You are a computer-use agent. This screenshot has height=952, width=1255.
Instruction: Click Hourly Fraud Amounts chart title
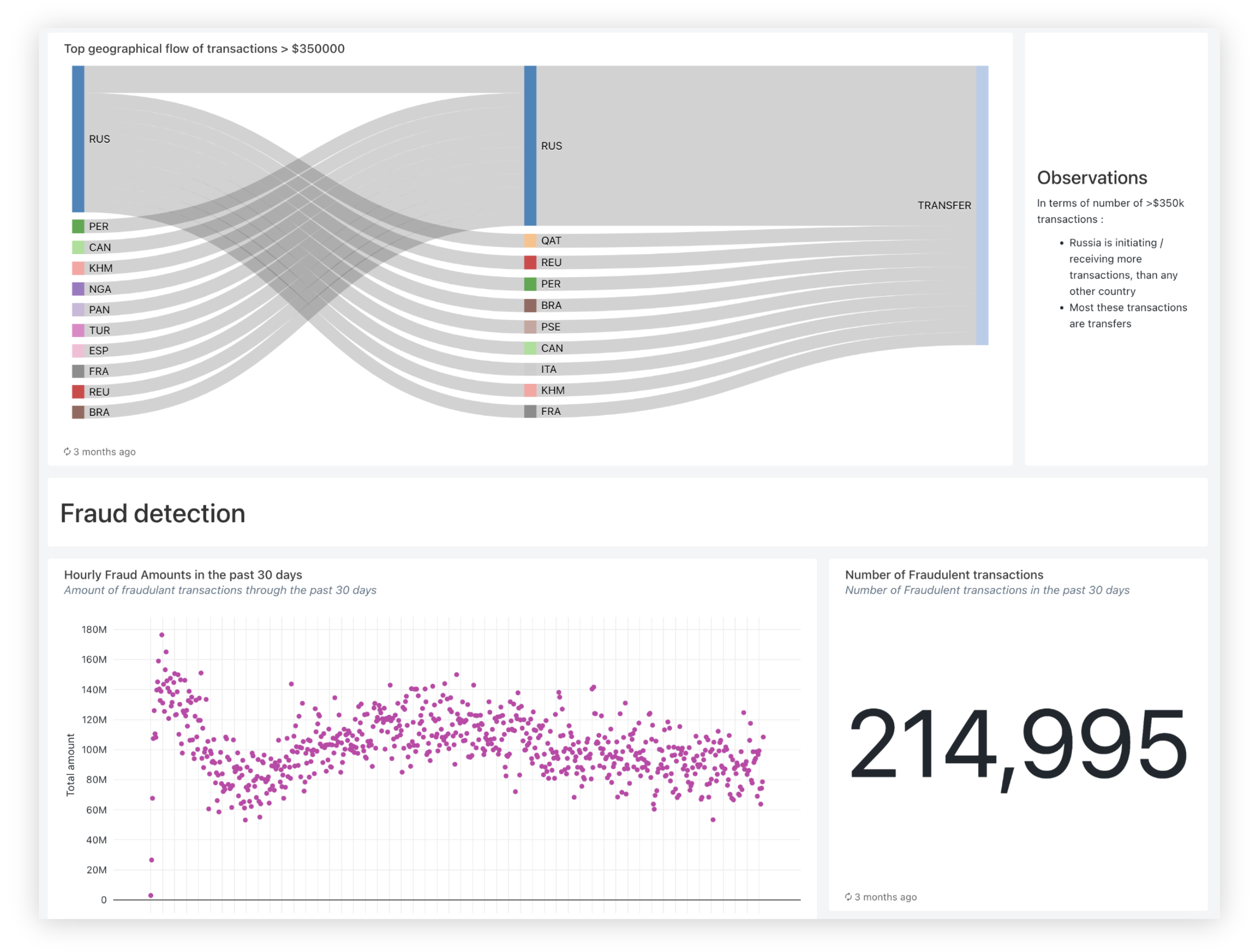pyautogui.click(x=183, y=575)
